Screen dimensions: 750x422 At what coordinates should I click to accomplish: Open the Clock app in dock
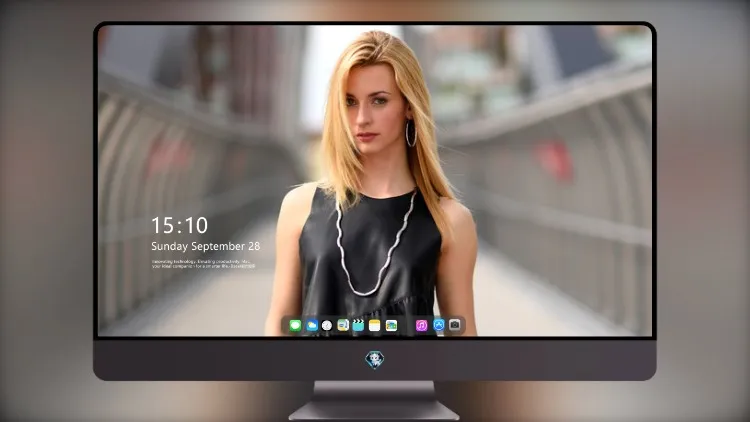327,325
